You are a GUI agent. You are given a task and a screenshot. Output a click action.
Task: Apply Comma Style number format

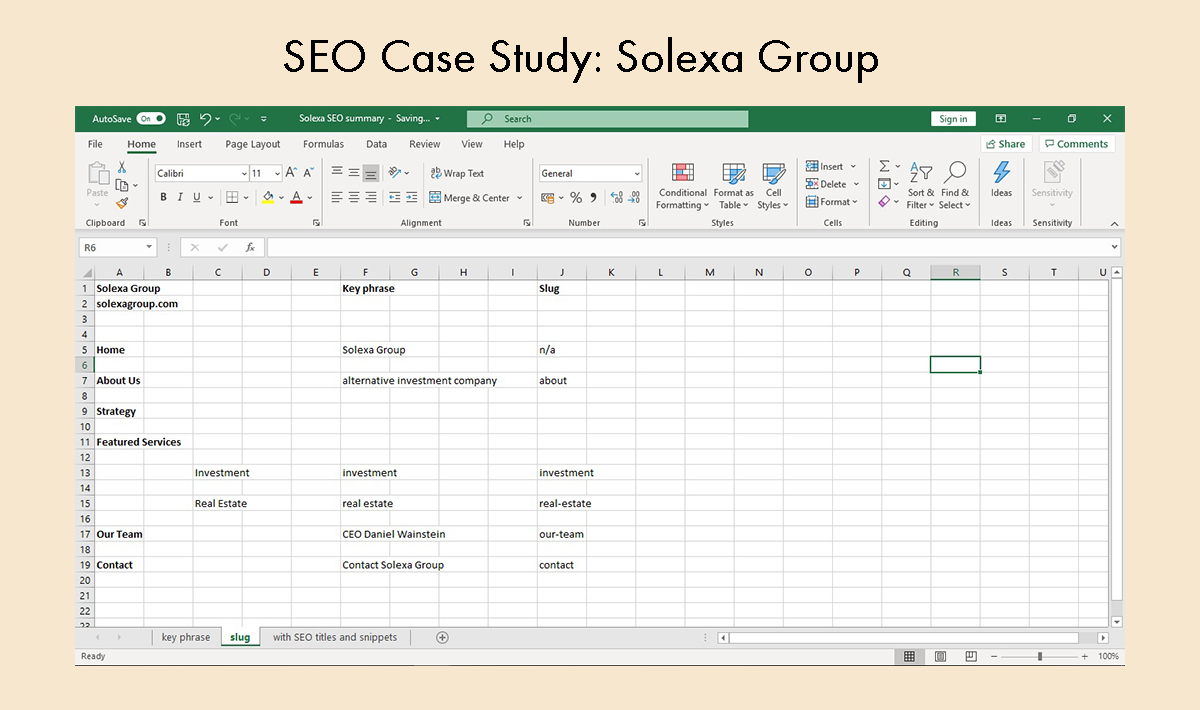tap(593, 198)
